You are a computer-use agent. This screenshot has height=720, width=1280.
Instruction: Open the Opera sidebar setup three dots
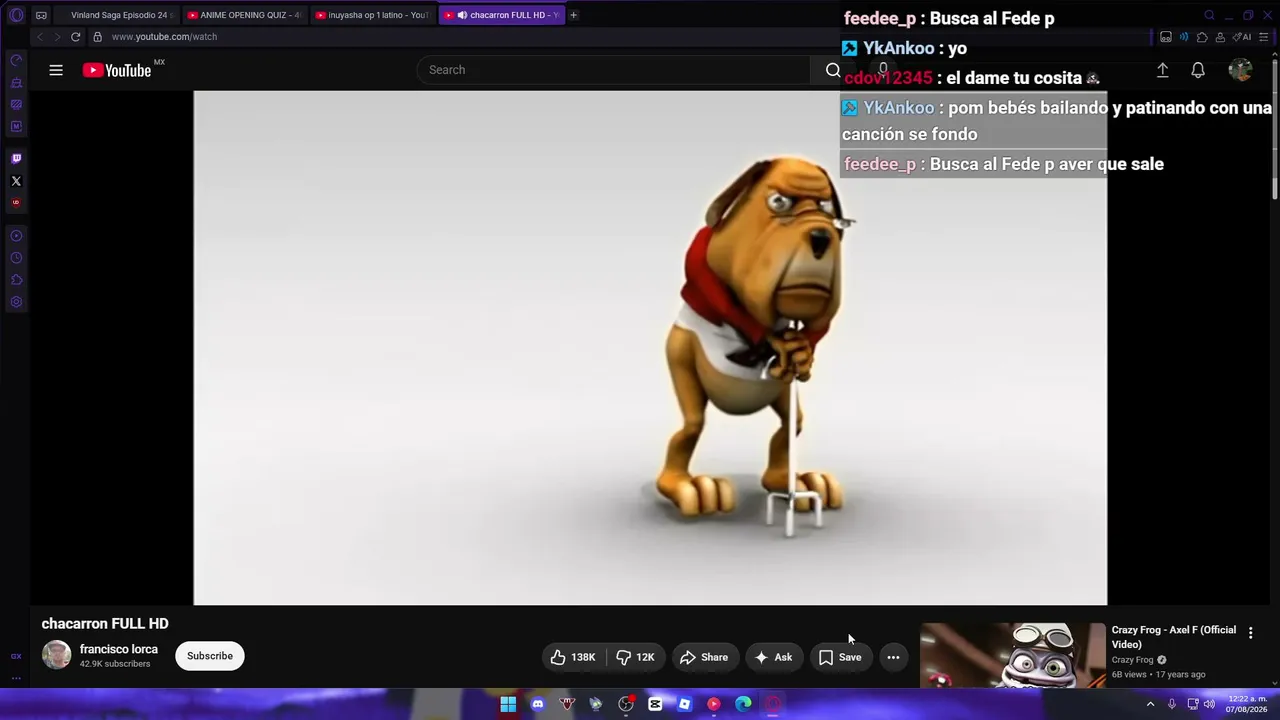[x=16, y=678]
